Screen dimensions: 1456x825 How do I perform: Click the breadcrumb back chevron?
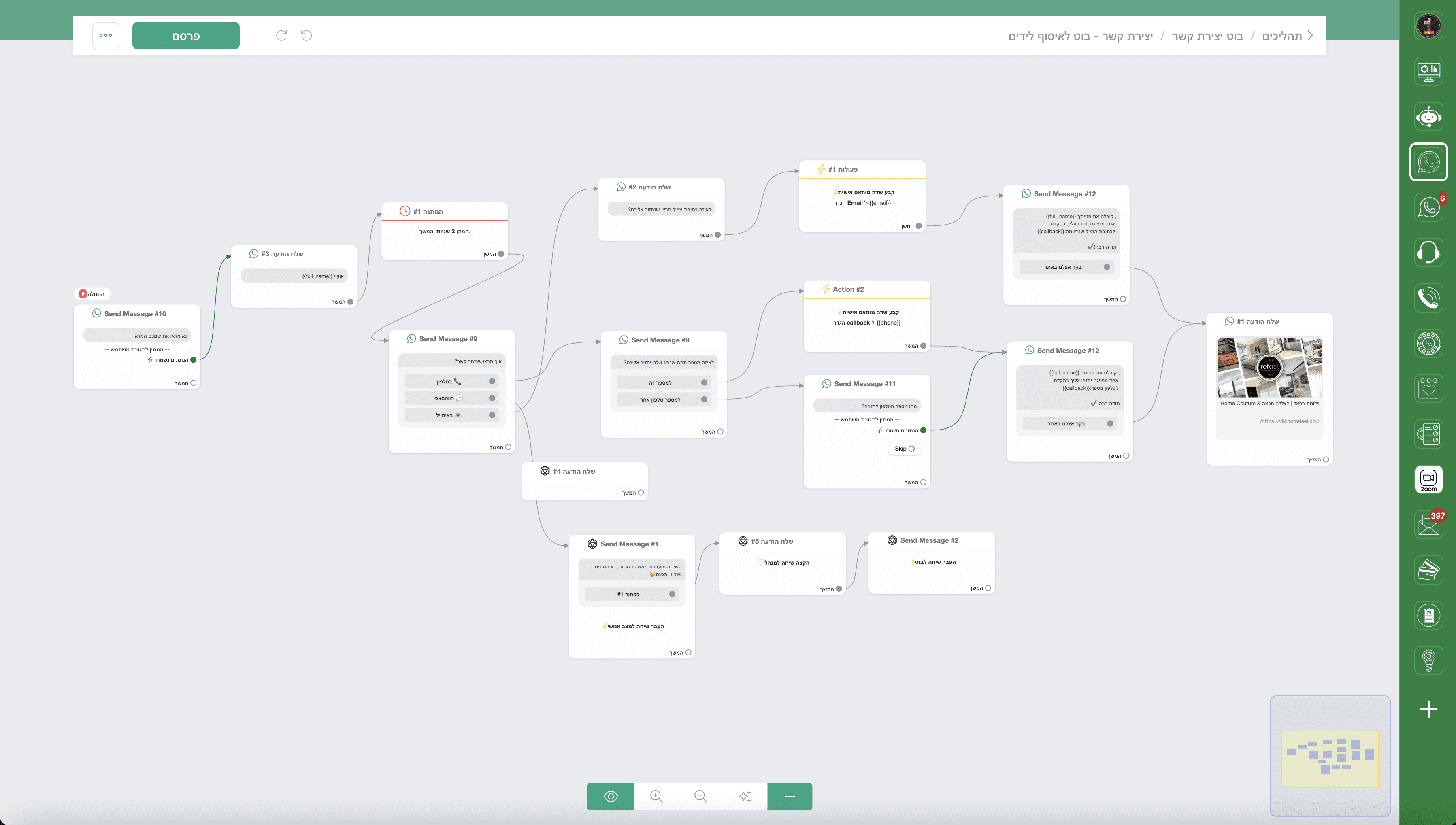tap(1310, 36)
